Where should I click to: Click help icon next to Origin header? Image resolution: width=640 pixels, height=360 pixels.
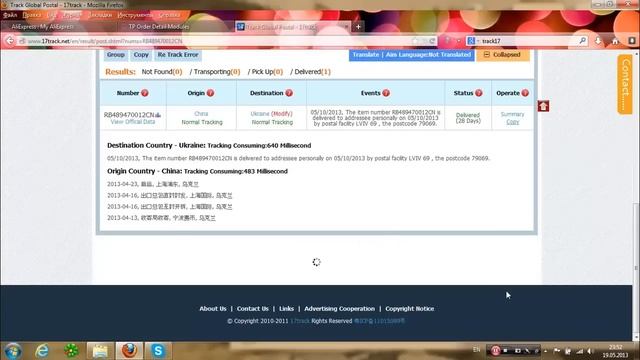pos(211,93)
